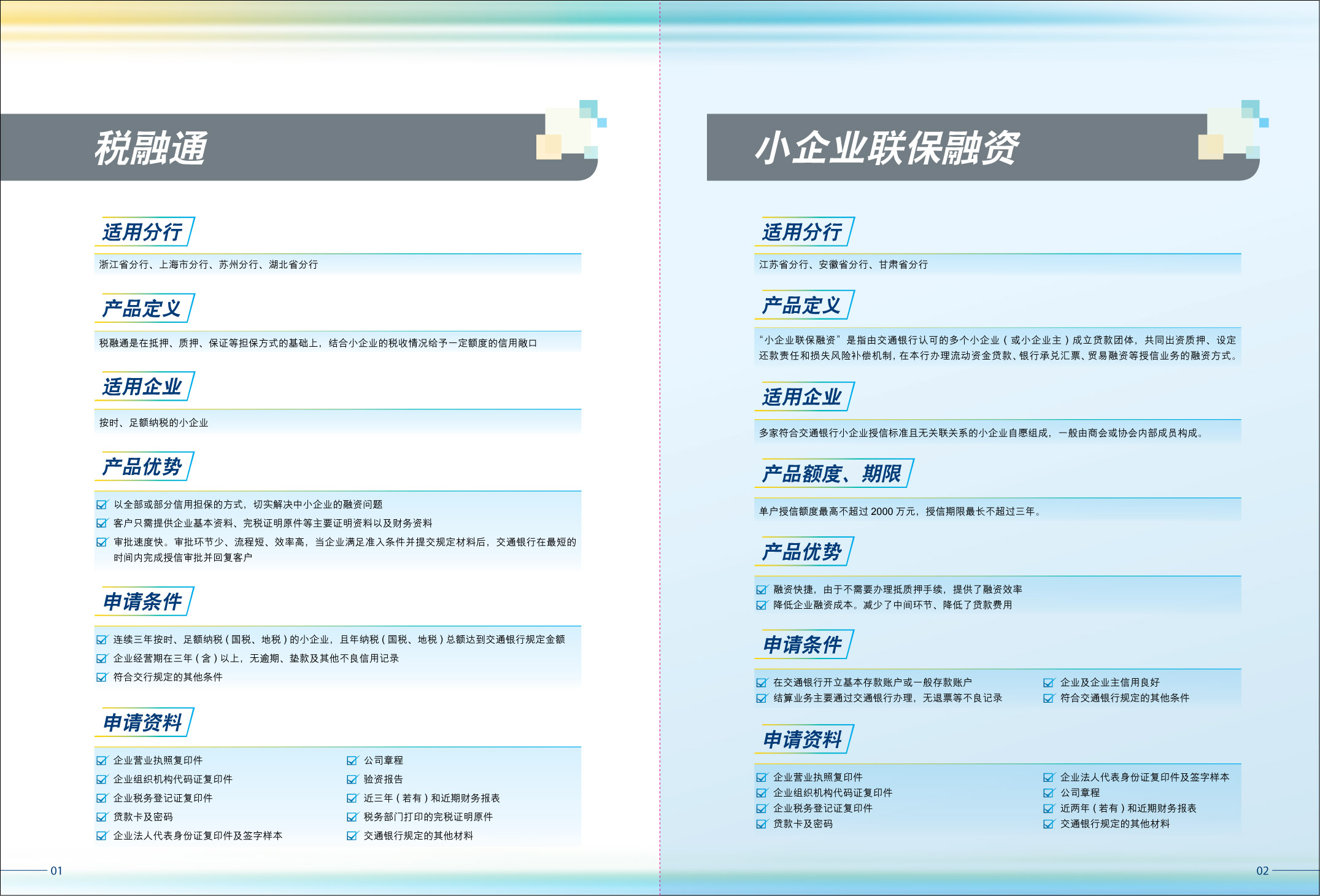Click the checkmark beside 企业及企业主信用良好
This screenshot has width=1320, height=896.
click(1049, 682)
